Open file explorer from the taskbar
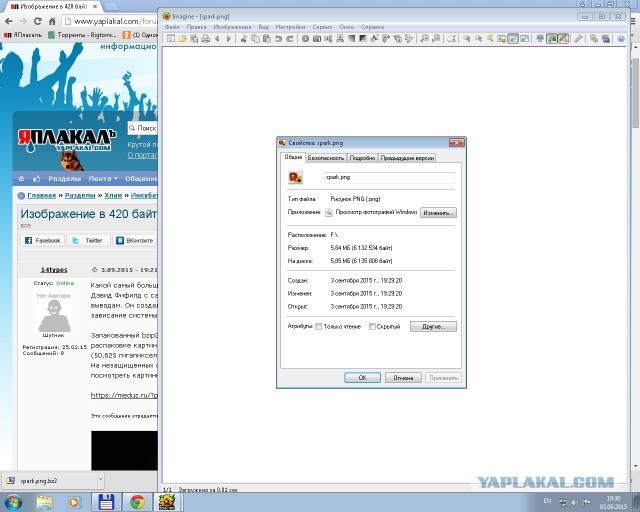 44,502
